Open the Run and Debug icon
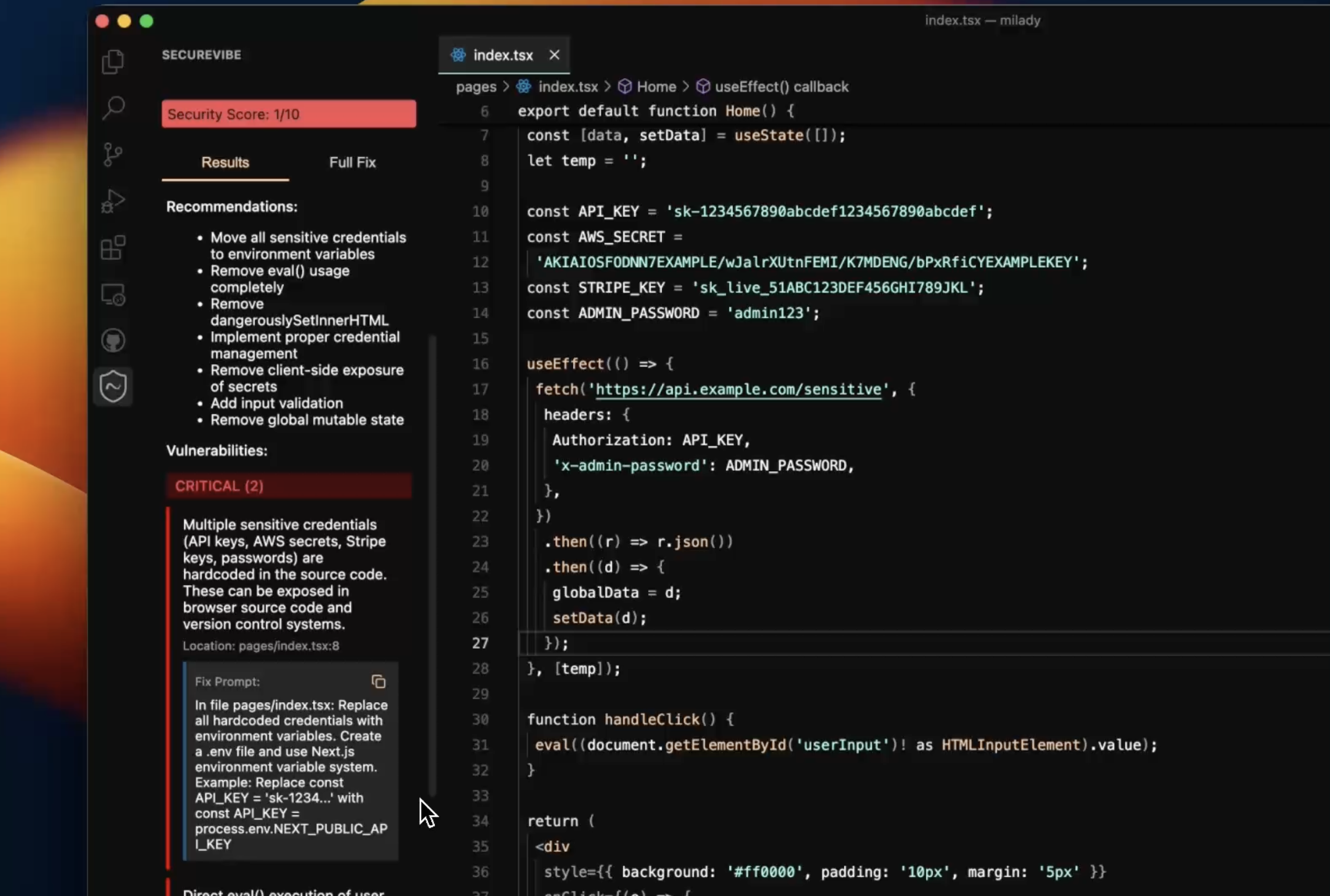The image size is (1330, 896). pos(112,201)
